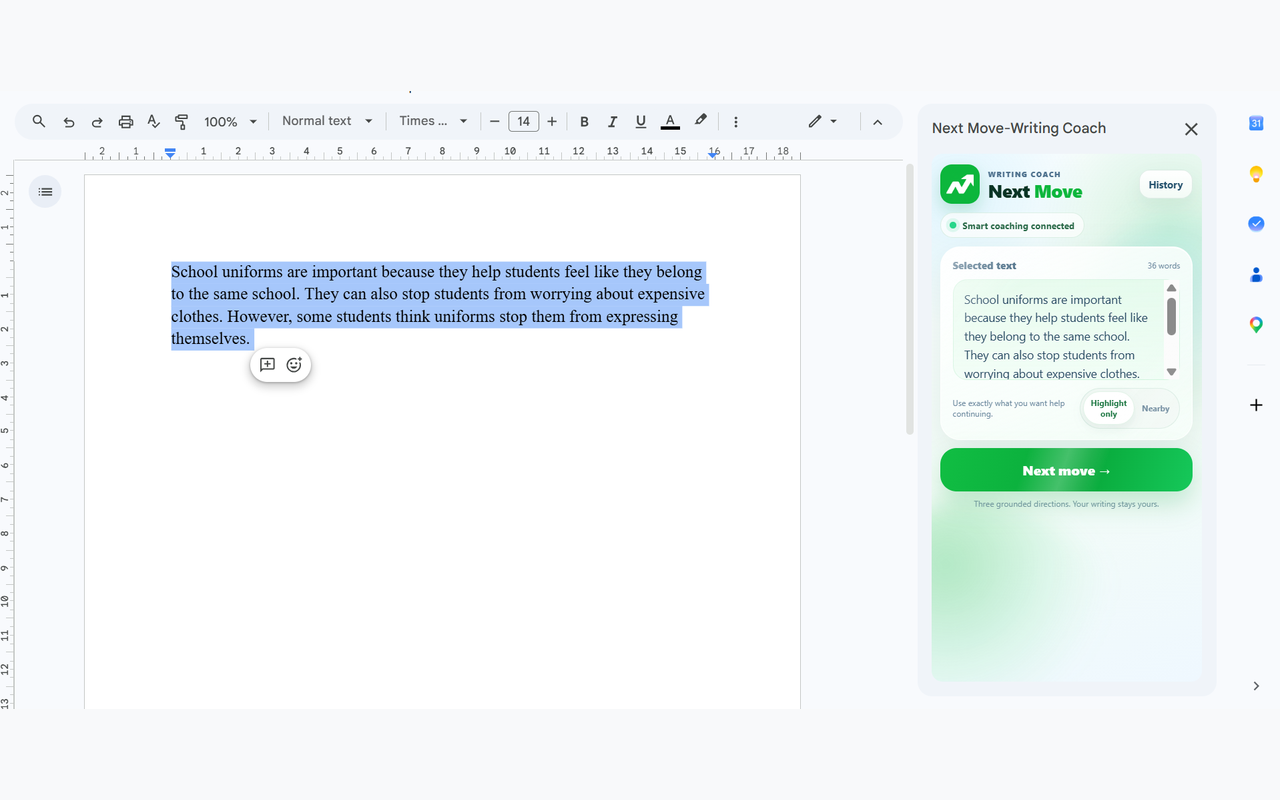Add a comment to the selected text
Image resolution: width=1280 pixels, height=800 pixels.
click(267, 365)
